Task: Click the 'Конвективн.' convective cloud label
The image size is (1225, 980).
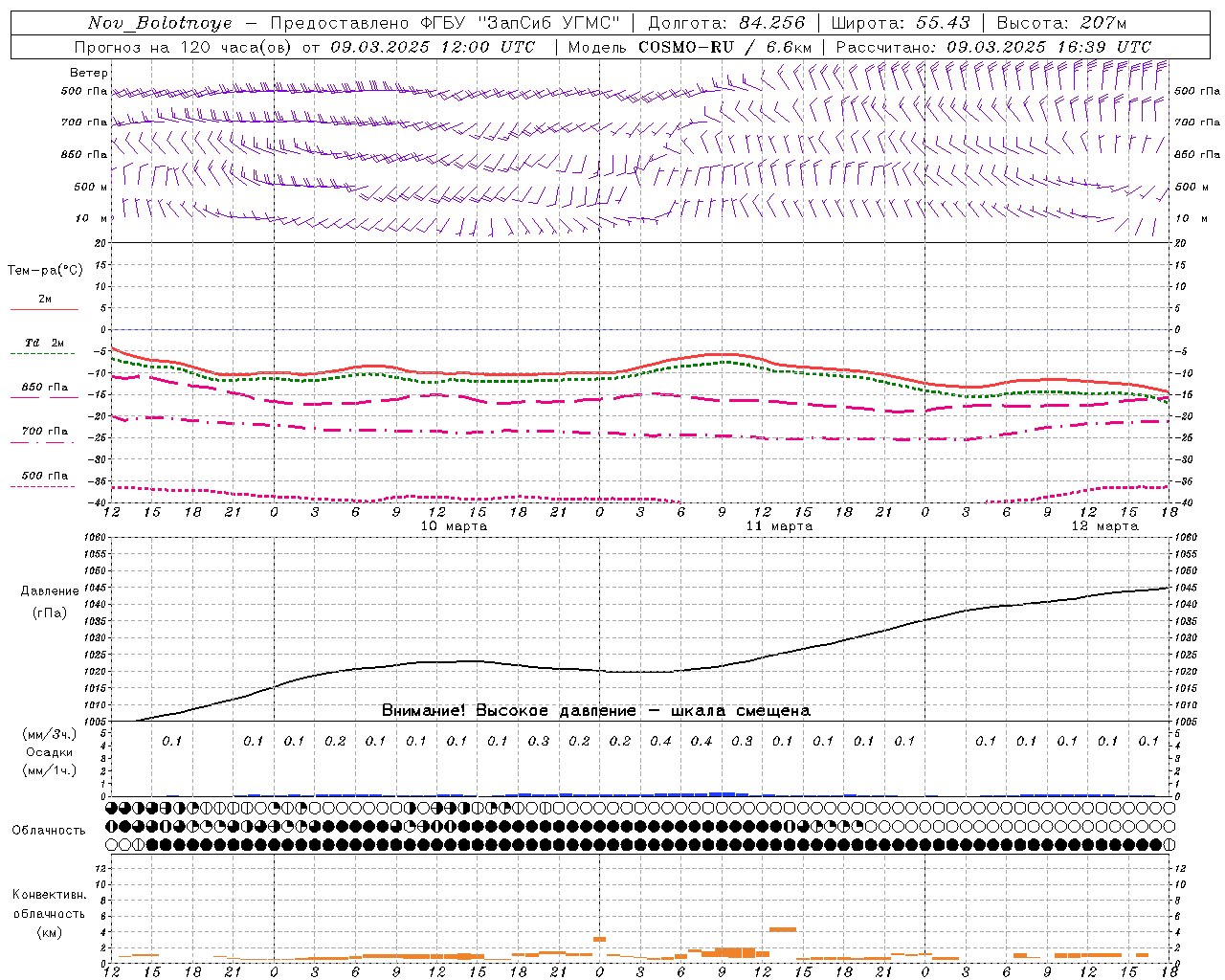Action: click(x=49, y=895)
